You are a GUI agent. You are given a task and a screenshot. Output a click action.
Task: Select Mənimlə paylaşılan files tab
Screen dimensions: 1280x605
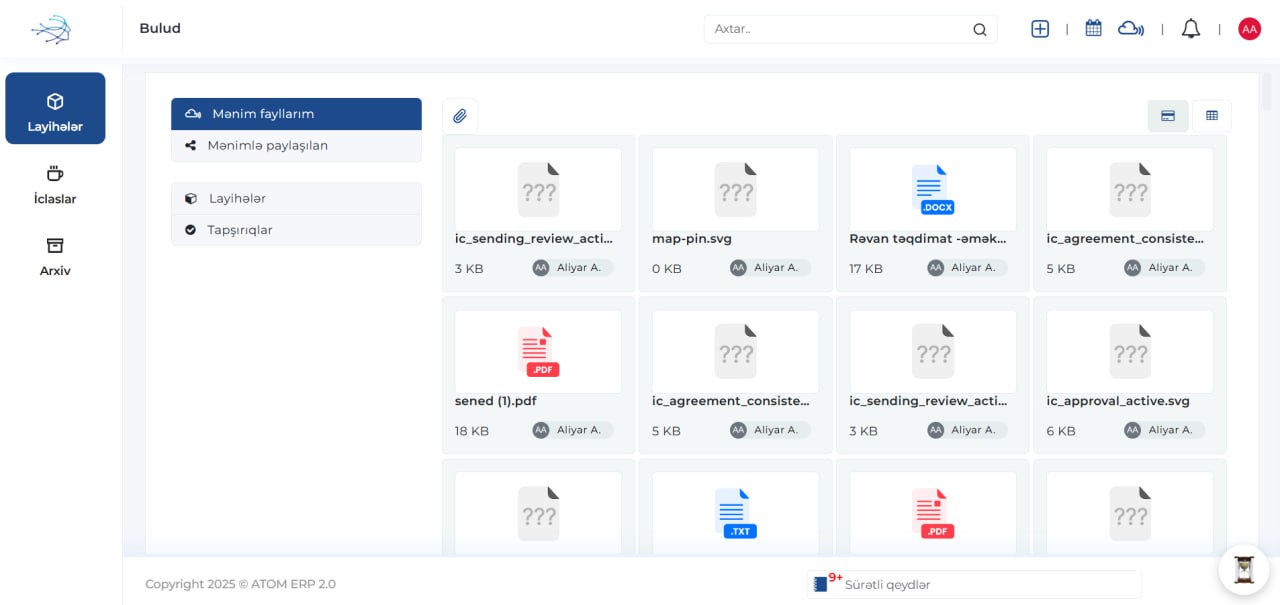click(296, 146)
